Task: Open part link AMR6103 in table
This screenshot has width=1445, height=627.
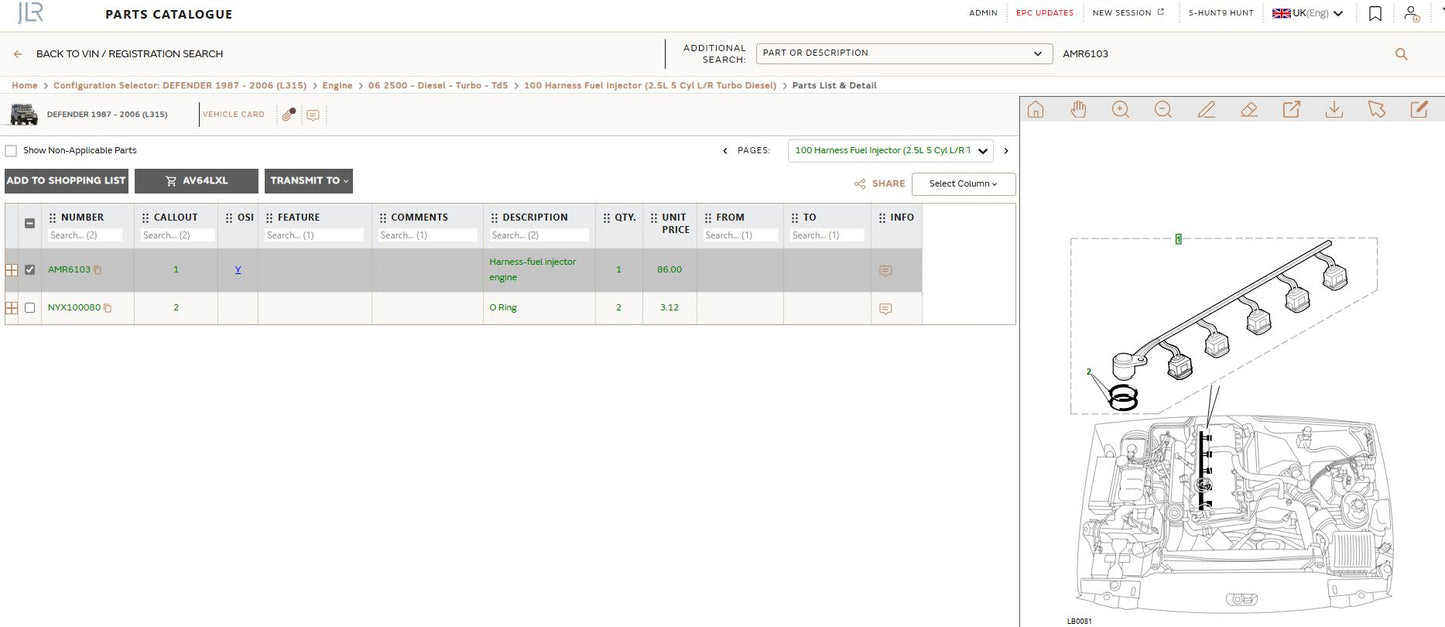Action: point(69,270)
